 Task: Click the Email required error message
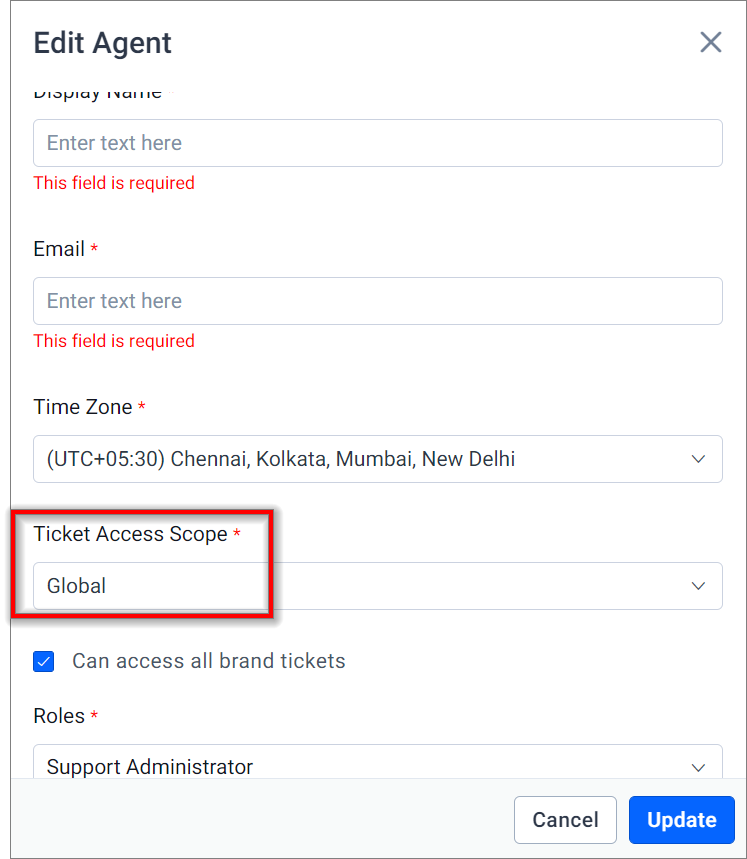click(114, 341)
